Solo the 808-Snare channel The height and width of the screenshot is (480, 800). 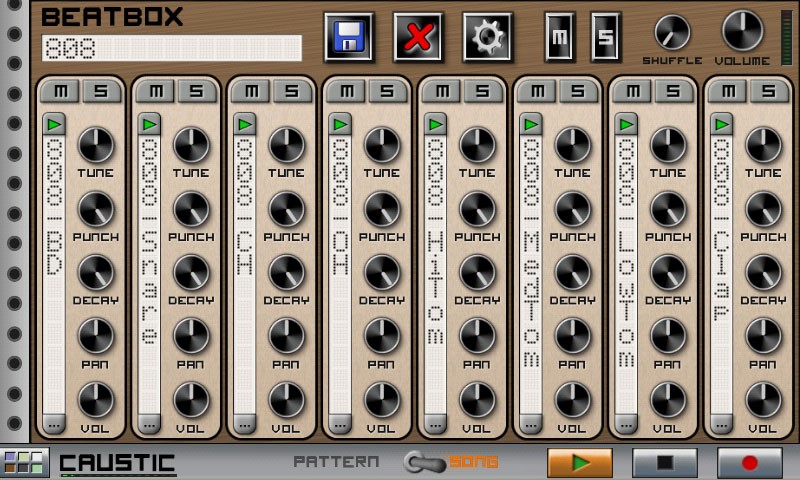pos(196,91)
